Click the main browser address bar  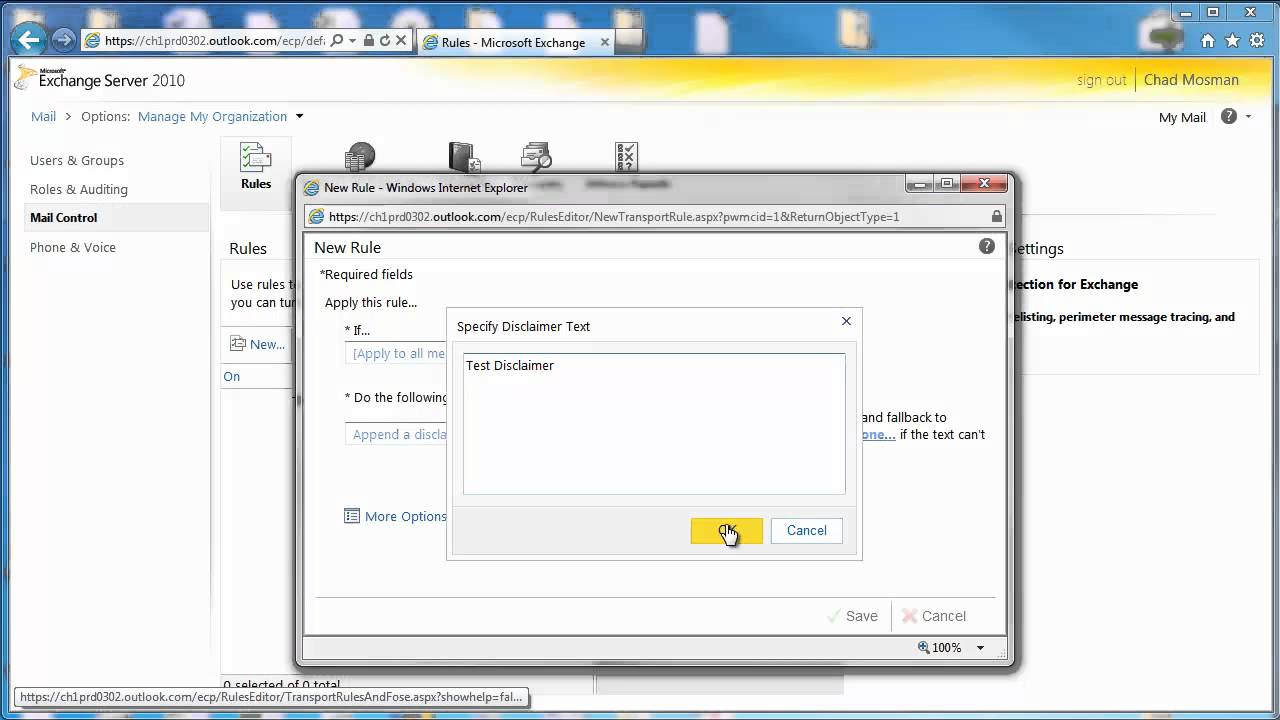tap(214, 41)
